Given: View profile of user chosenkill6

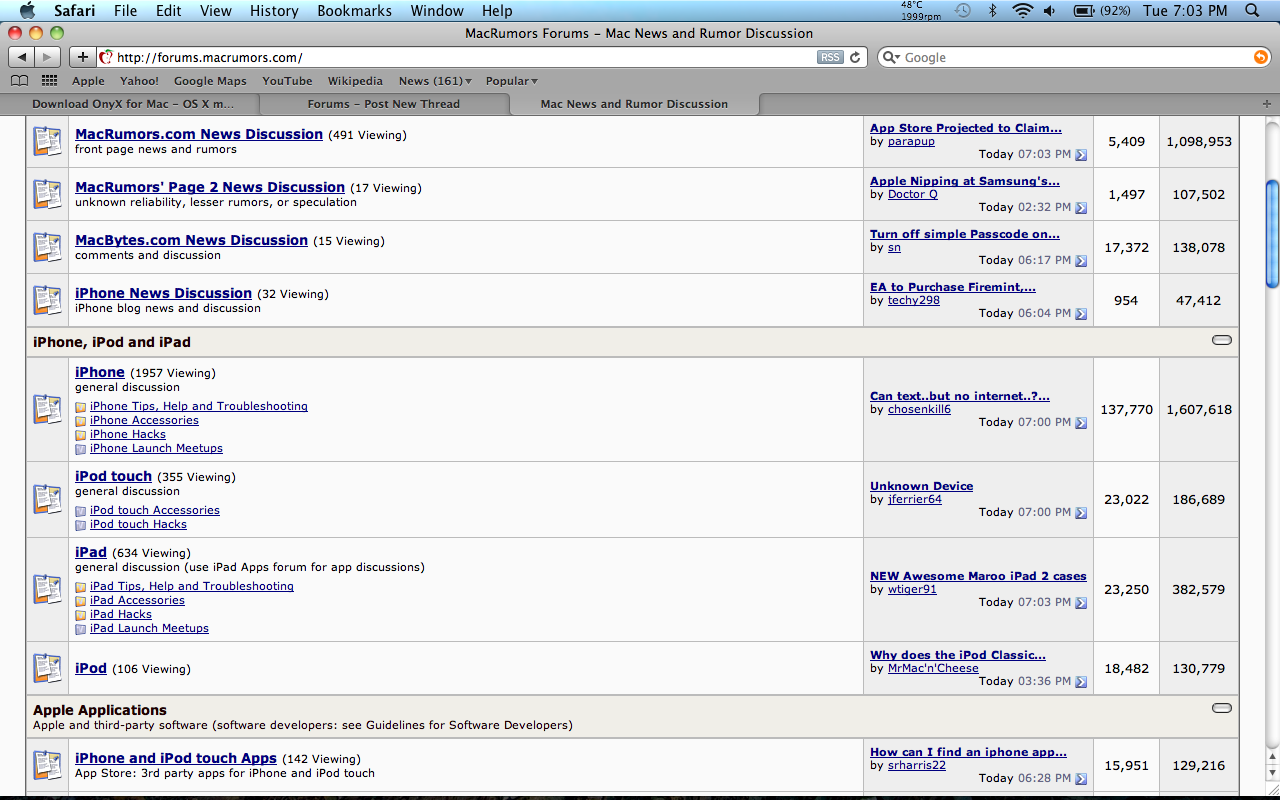Looking at the screenshot, I should pyautogui.click(x=919, y=409).
